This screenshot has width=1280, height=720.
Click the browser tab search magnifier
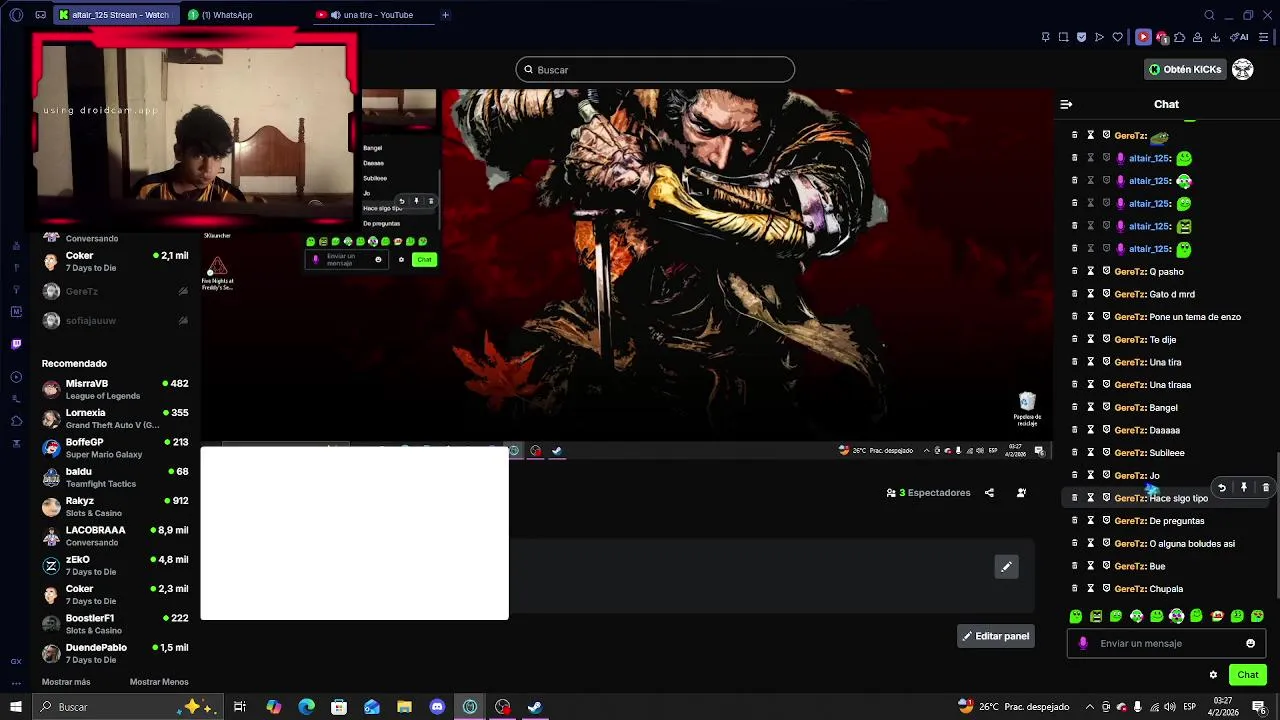(1209, 15)
